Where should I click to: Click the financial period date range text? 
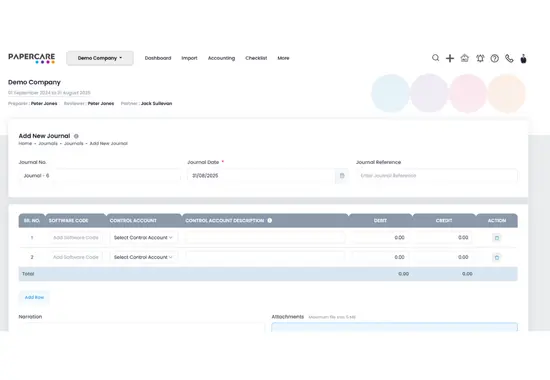pos(49,93)
